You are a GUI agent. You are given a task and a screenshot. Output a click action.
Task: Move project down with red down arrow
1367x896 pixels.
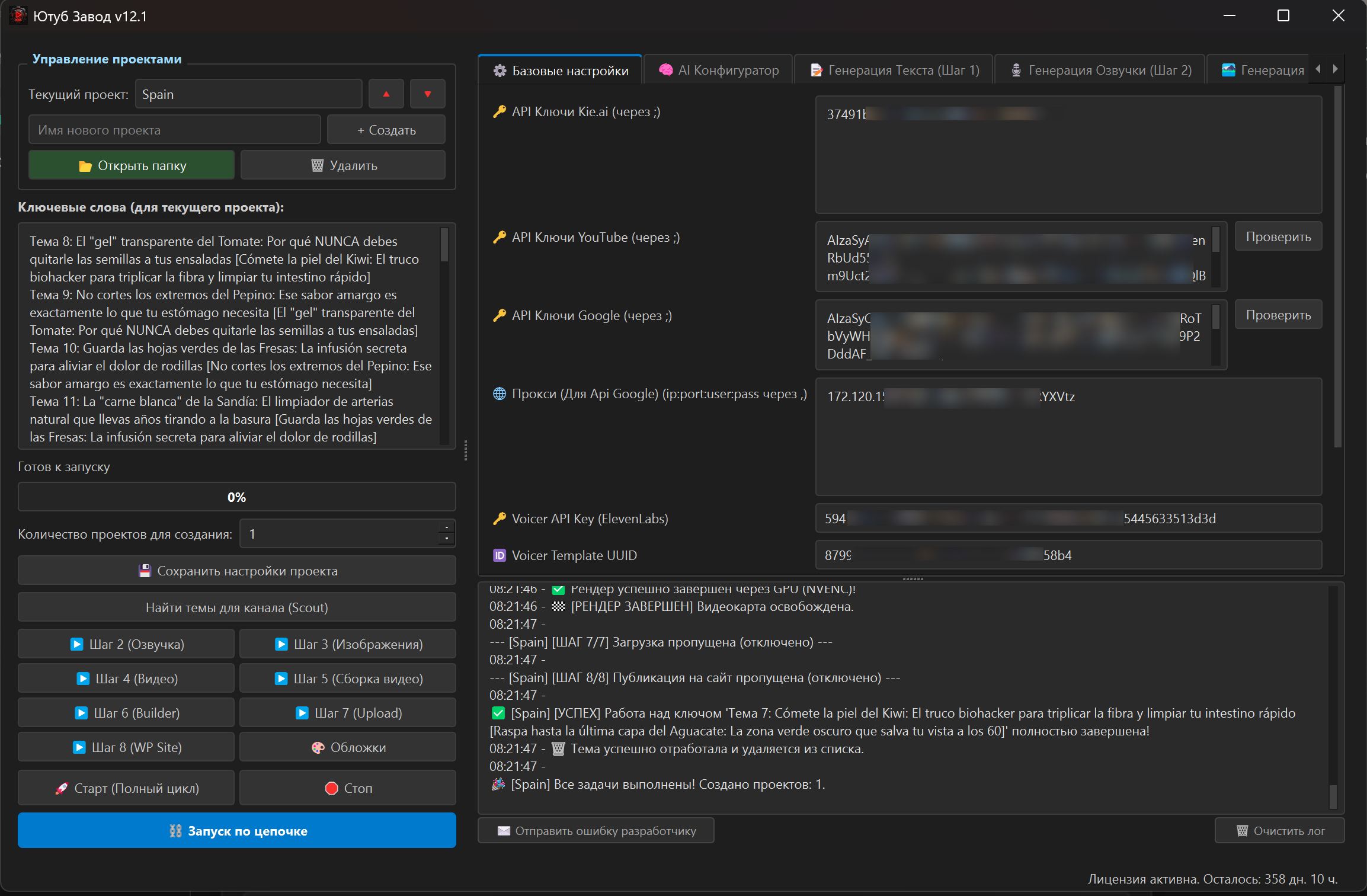(427, 94)
